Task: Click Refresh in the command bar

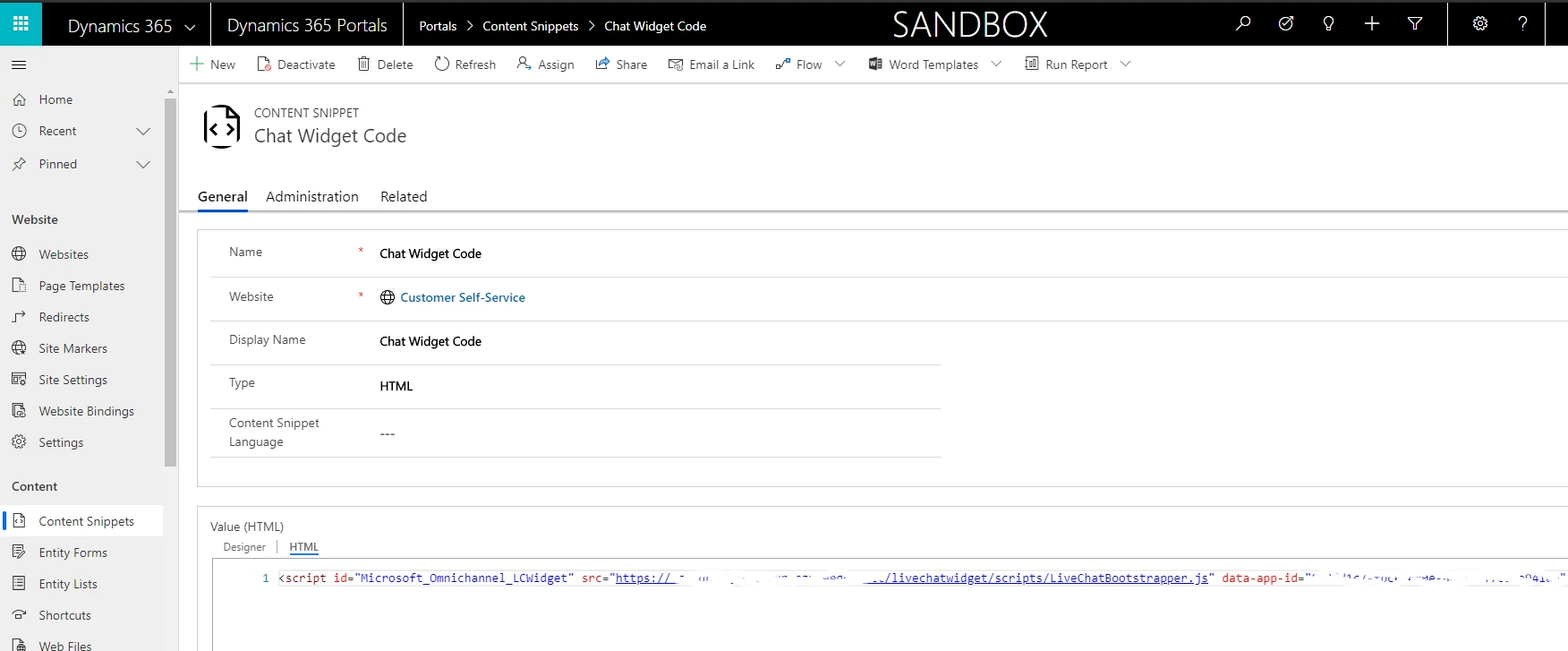Action: tap(465, 64)
